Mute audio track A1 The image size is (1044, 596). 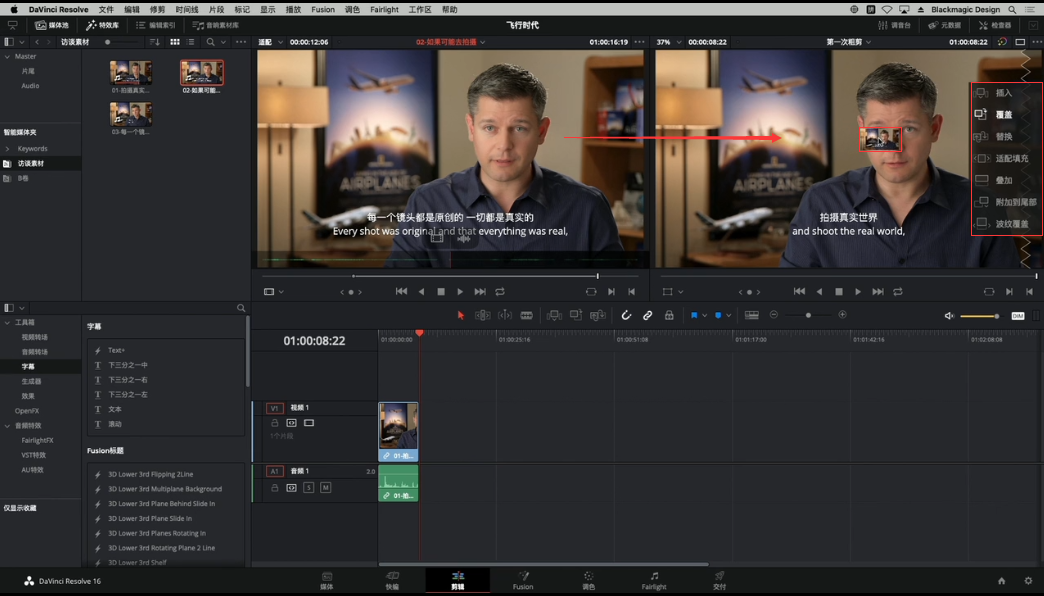click(x=326, y=487)
